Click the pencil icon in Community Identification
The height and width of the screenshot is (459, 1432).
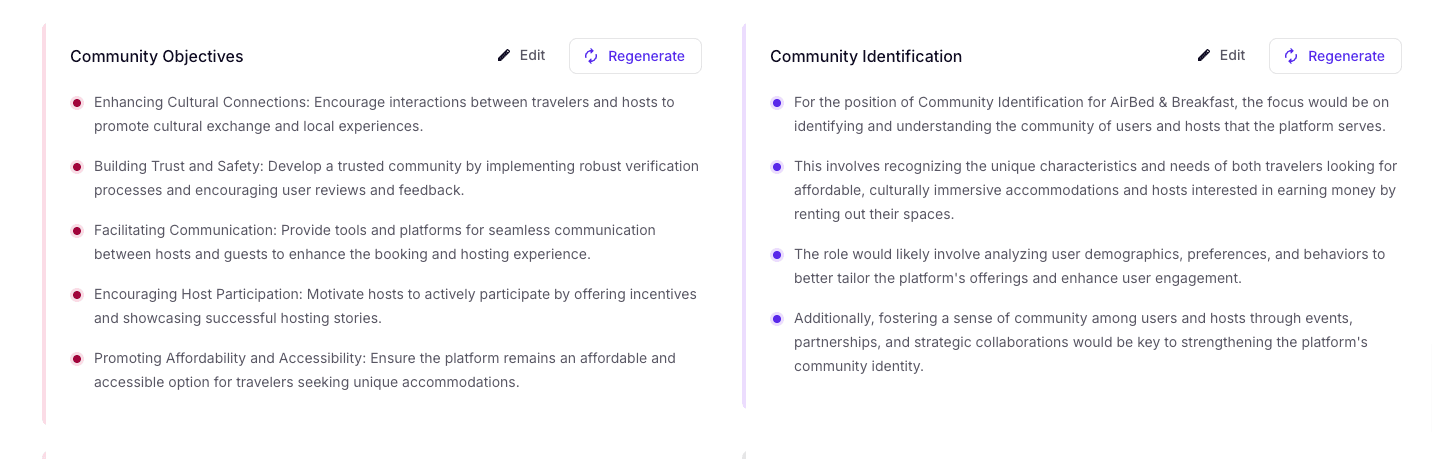tap(1204, 56)
